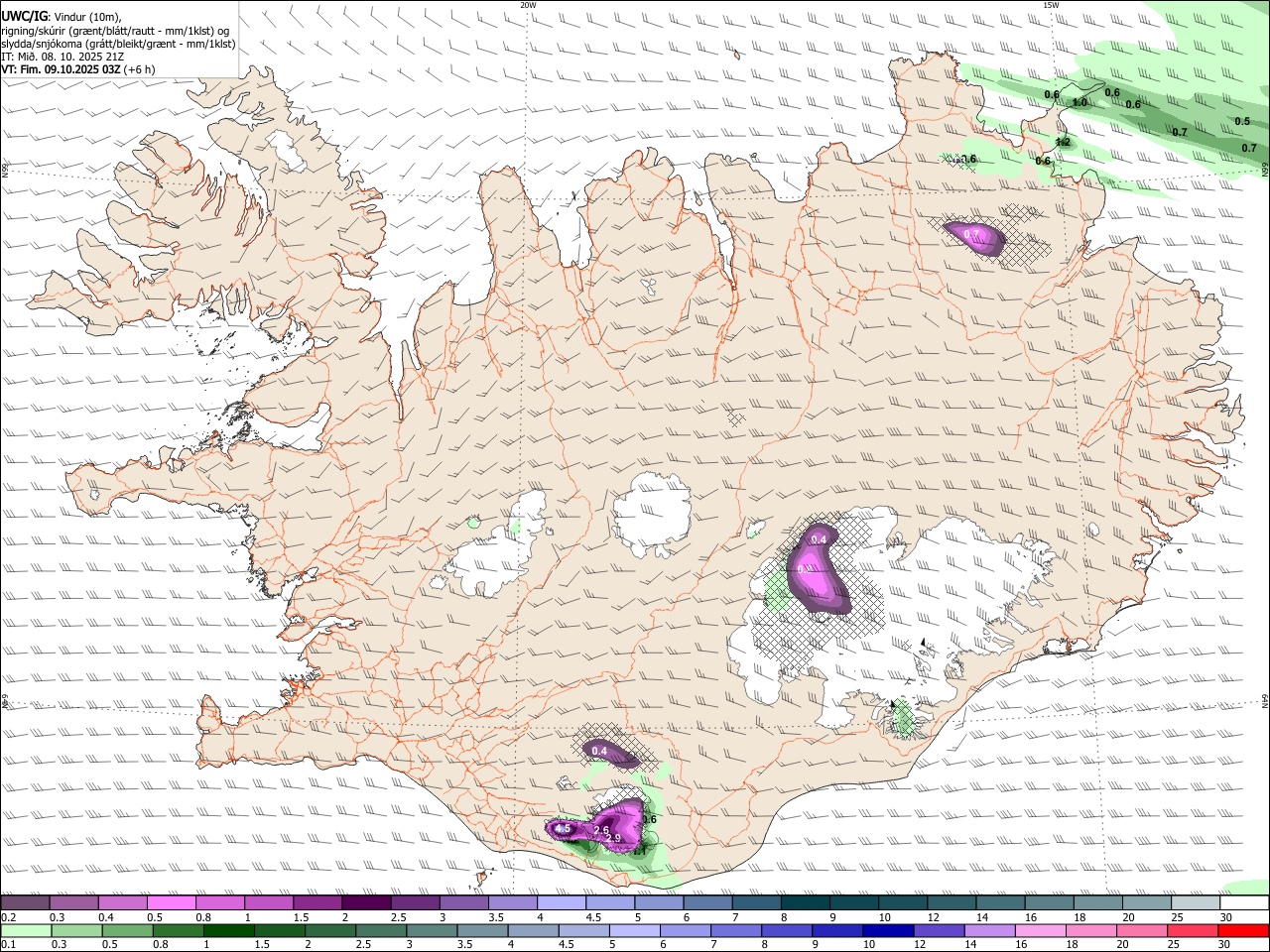Screen dimensions: 1270x952
Task: Click the 'slydda/snjókoma (grátt/bleikt/grænt' description line
Action: coord(118,44)
